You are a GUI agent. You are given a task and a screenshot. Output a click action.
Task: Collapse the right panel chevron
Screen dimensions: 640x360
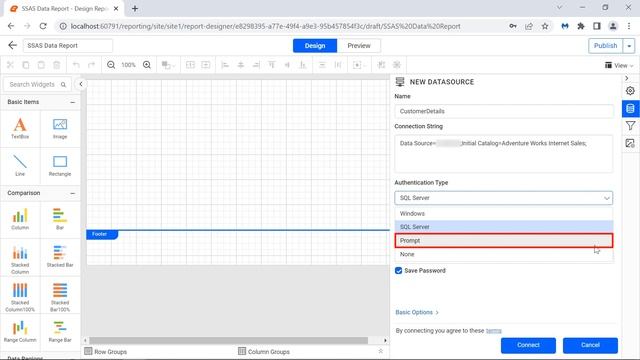click(x=627, y=78)
